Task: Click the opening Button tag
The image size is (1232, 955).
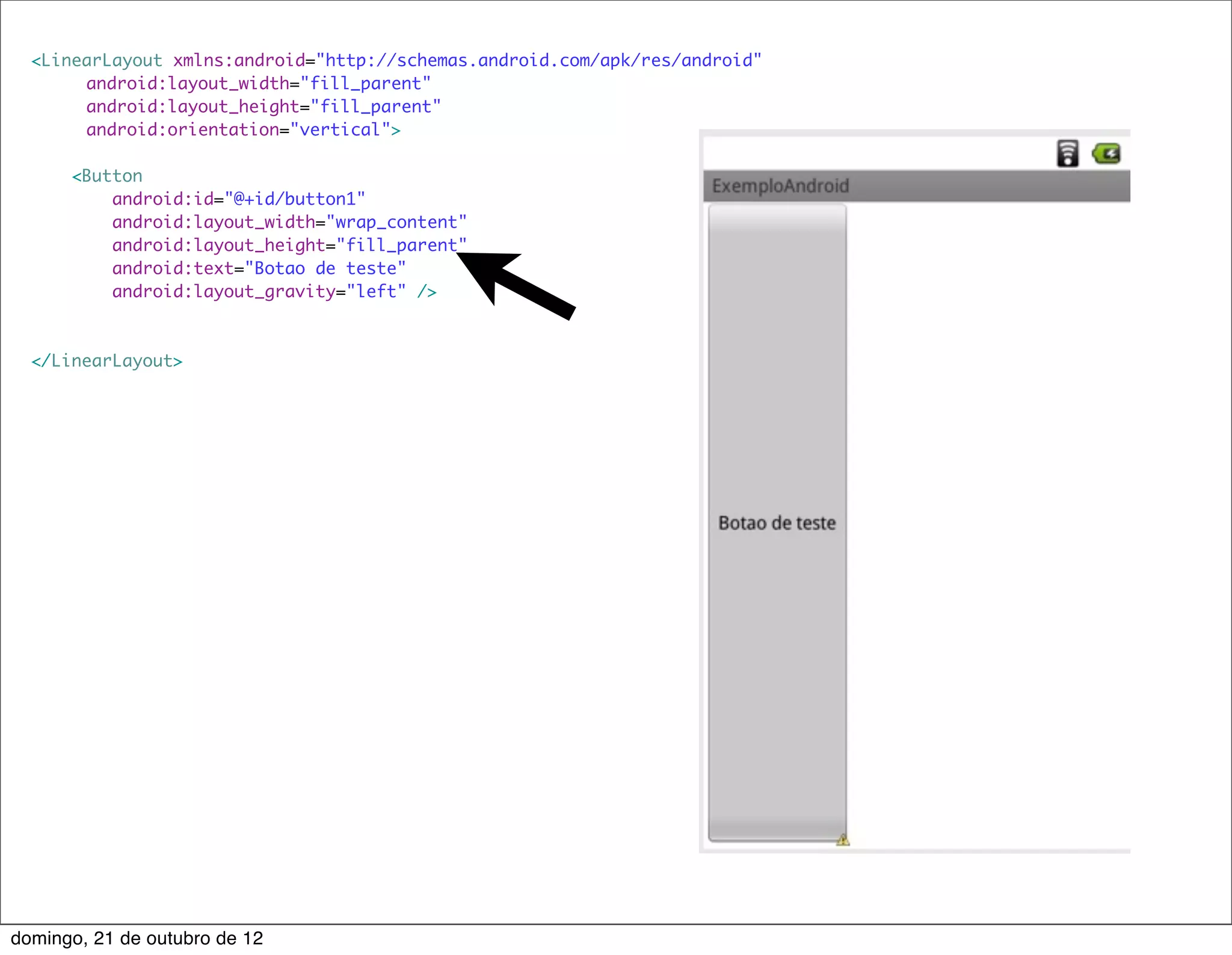Action: click(107, 176)
